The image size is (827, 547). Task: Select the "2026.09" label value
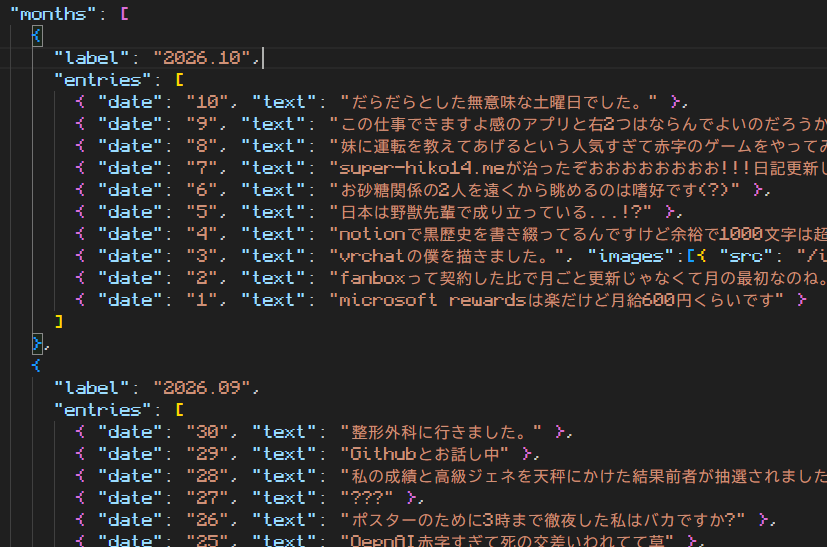tap(201, 388)
